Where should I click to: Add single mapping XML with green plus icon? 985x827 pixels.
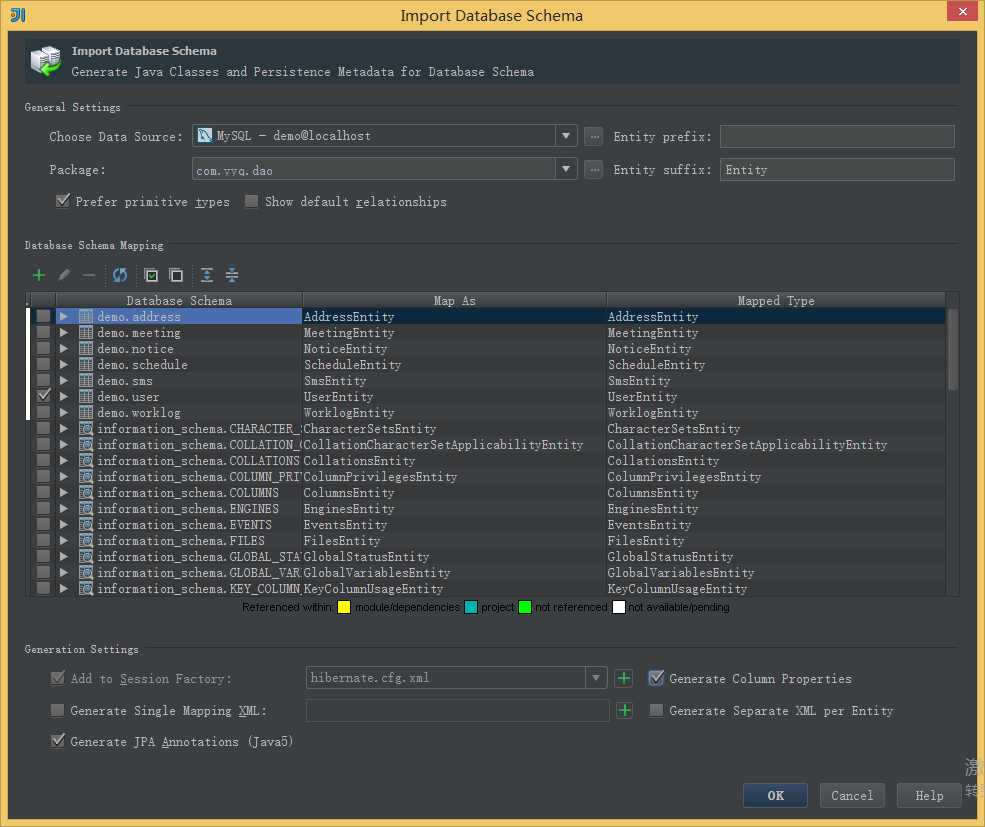(x=624, y=711)
